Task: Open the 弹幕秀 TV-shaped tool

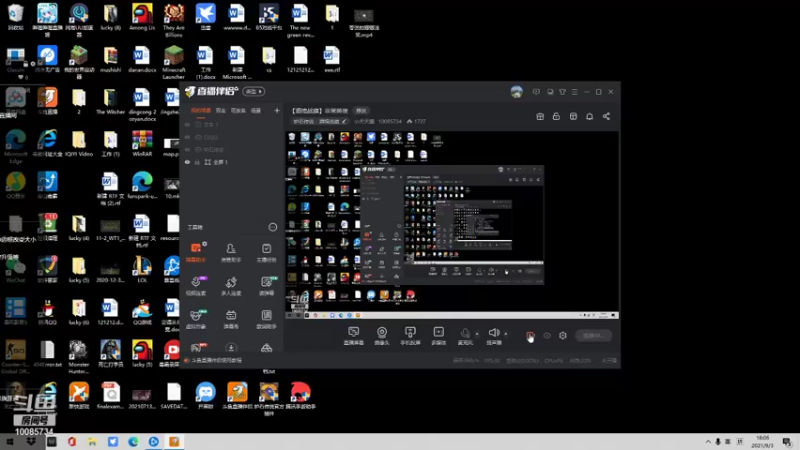Action: (x=231, y=319)
